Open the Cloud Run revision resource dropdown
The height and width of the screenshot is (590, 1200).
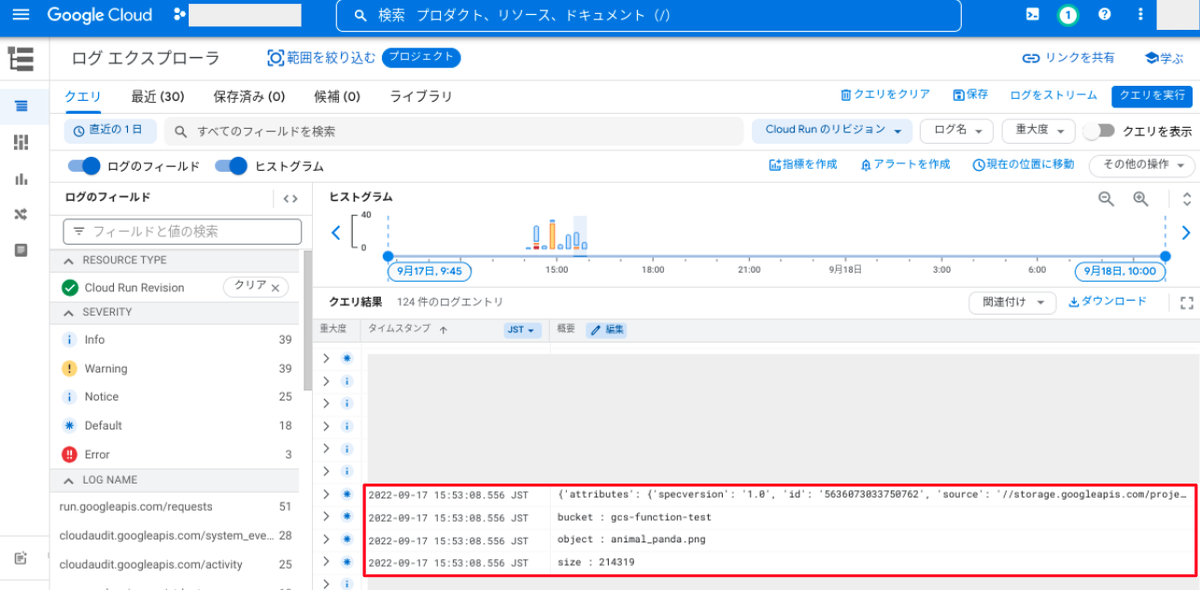[833, 130]
